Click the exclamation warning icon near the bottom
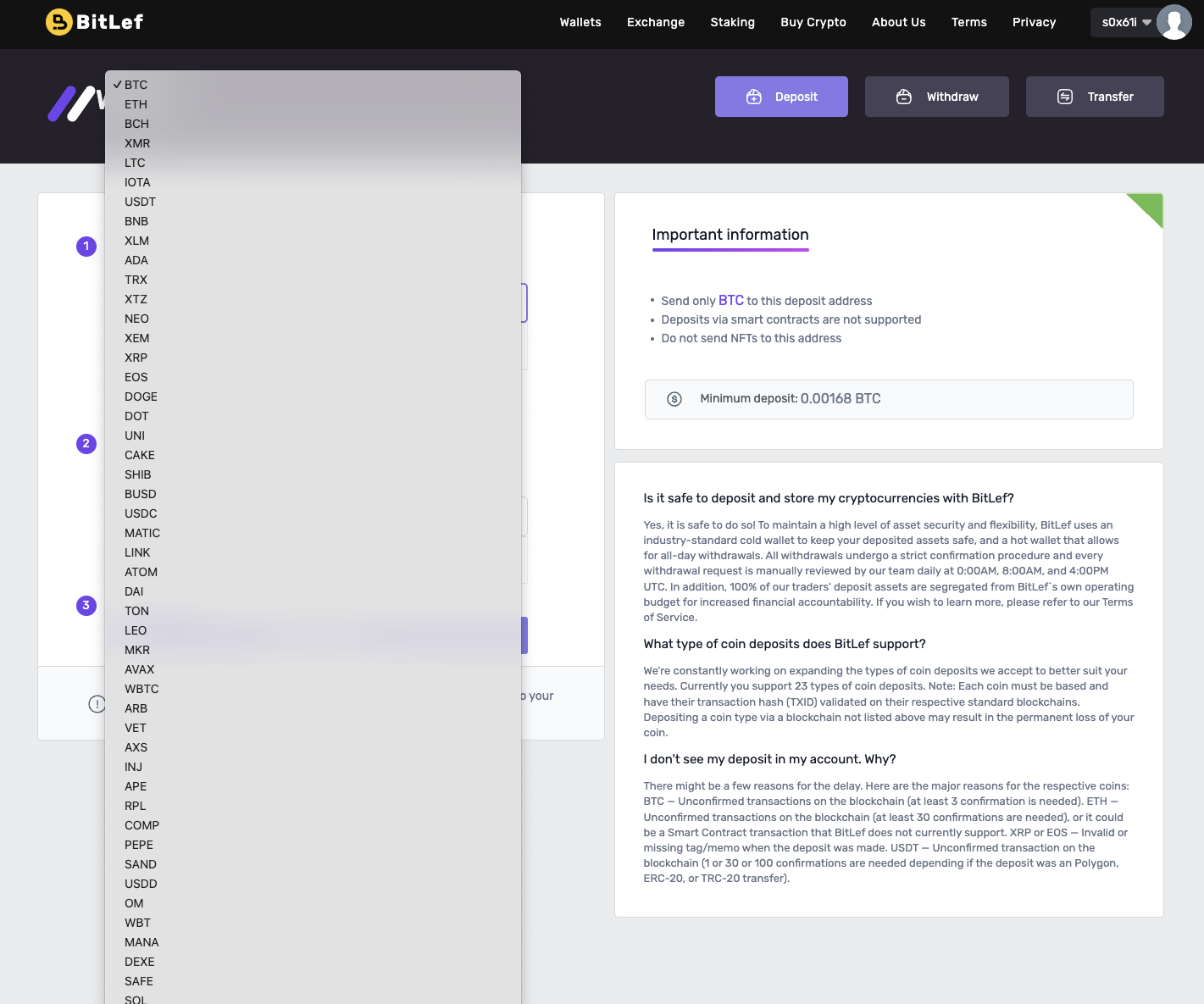The image size is (1204, 1004). [97, 703]
